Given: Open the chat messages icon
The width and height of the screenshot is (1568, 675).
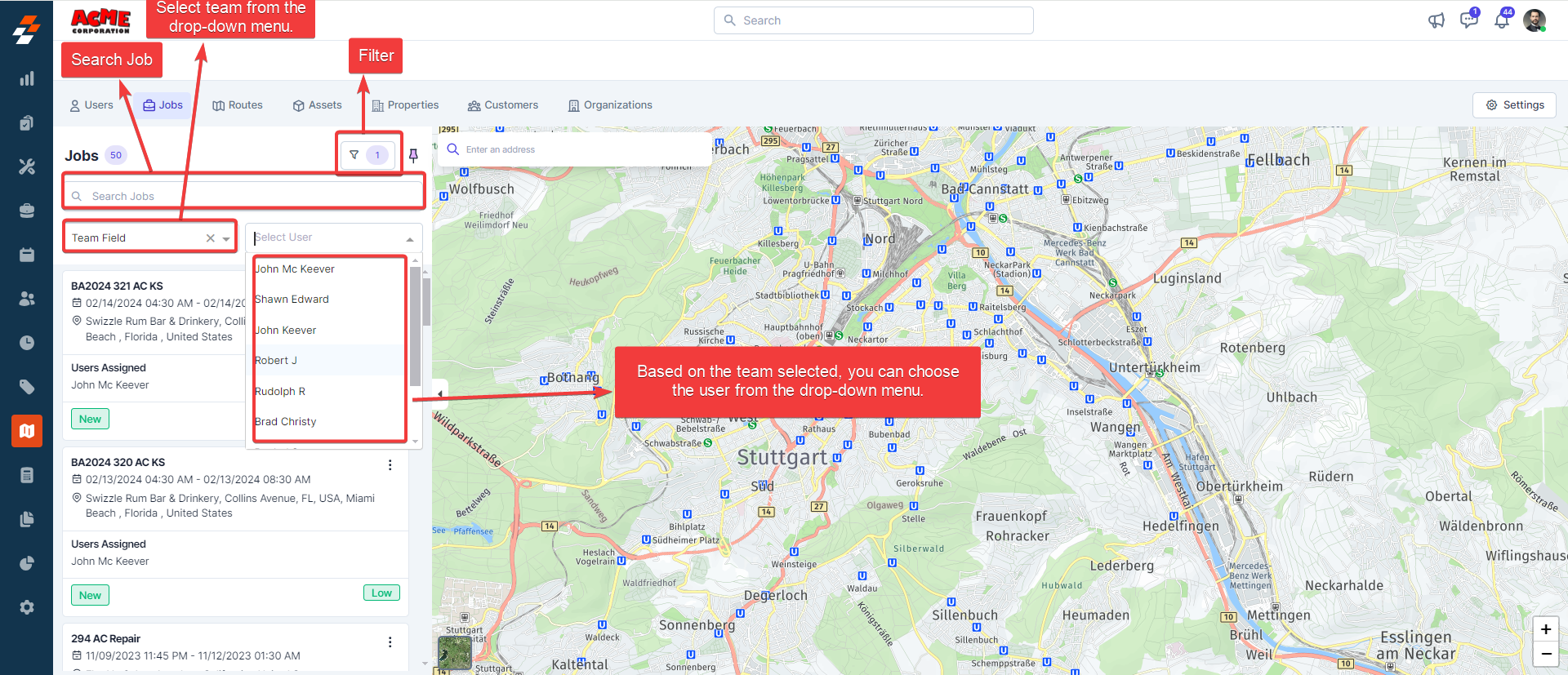Looking at the screenshot, I should (1468, 20).
